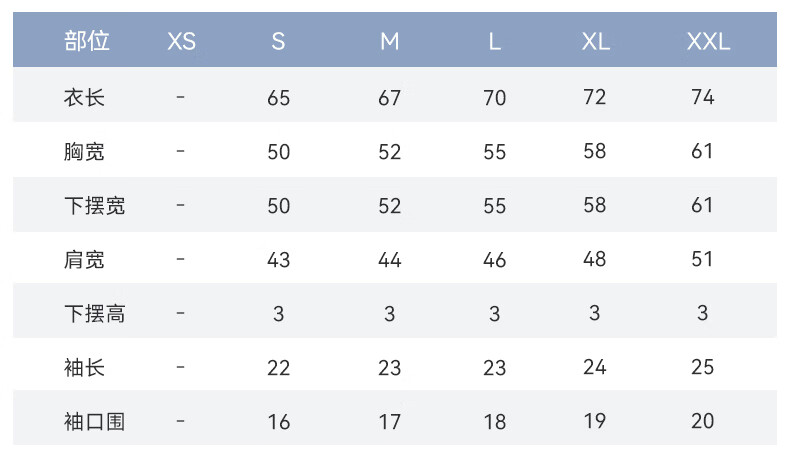Click the 胸宽 row label

coord(84,151)
